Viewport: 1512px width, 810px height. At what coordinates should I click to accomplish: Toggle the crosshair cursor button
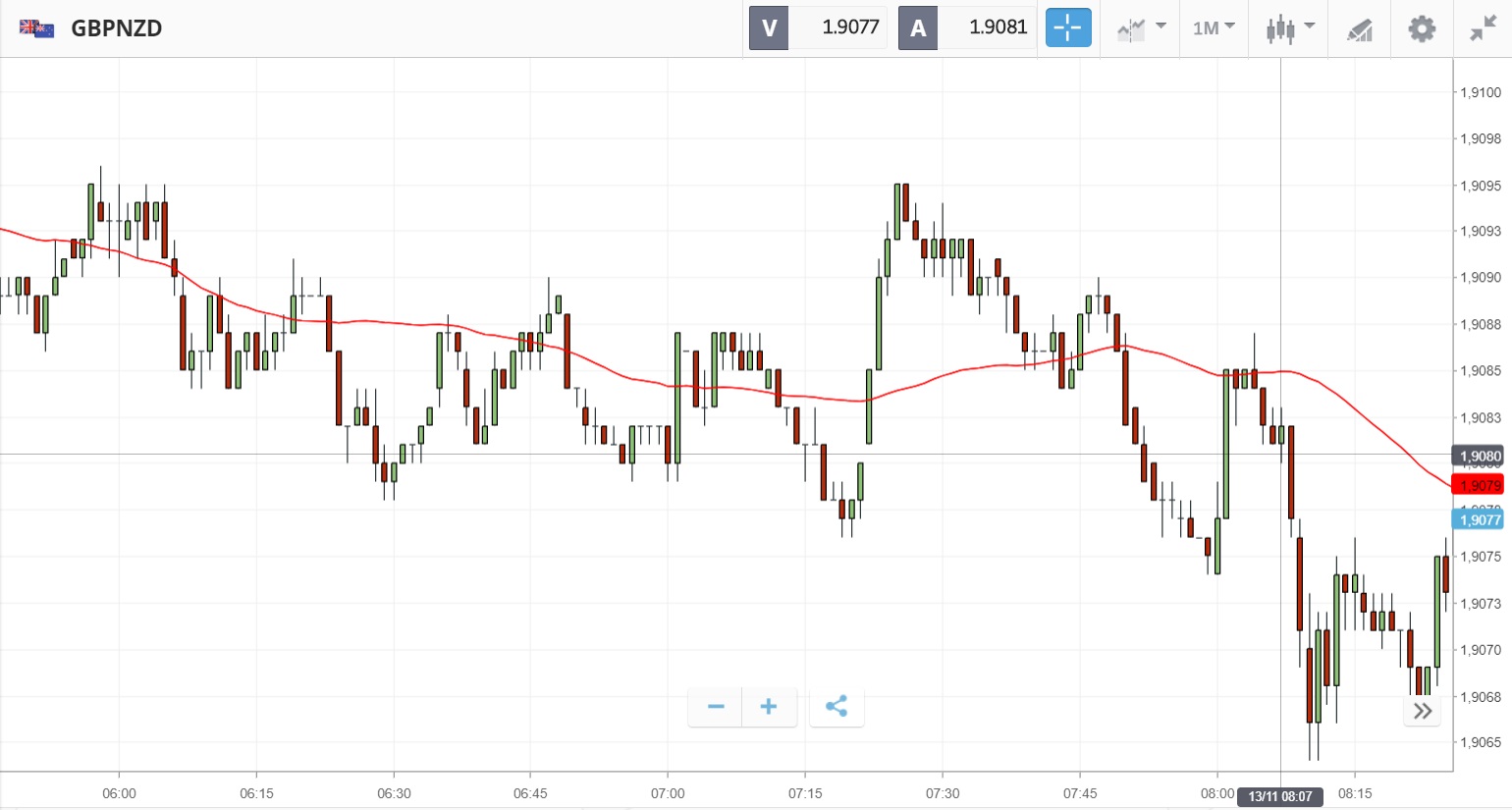point(1067,28)
